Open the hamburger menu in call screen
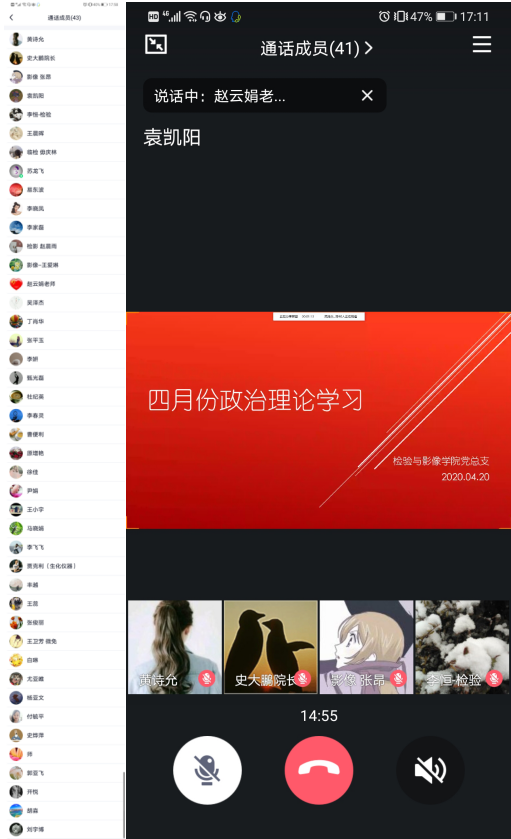 coord(482,44)
